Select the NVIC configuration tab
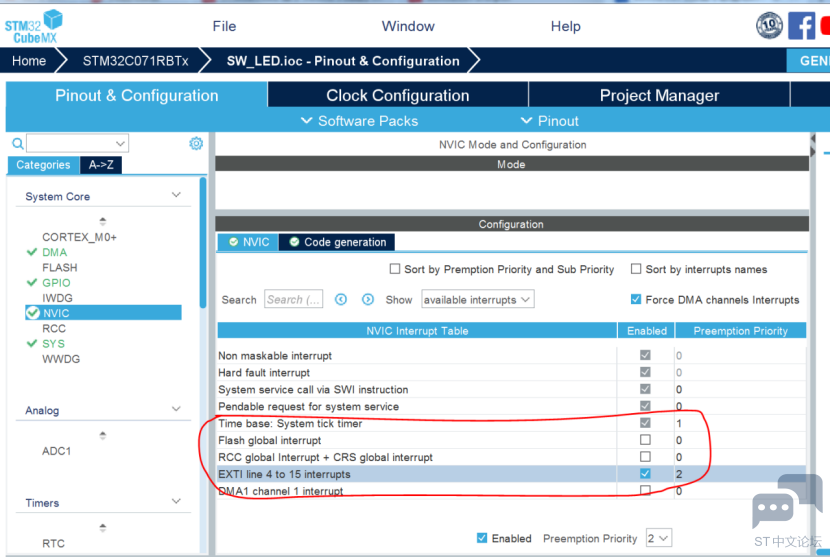 pyautogui.click(x=248, y=242)
